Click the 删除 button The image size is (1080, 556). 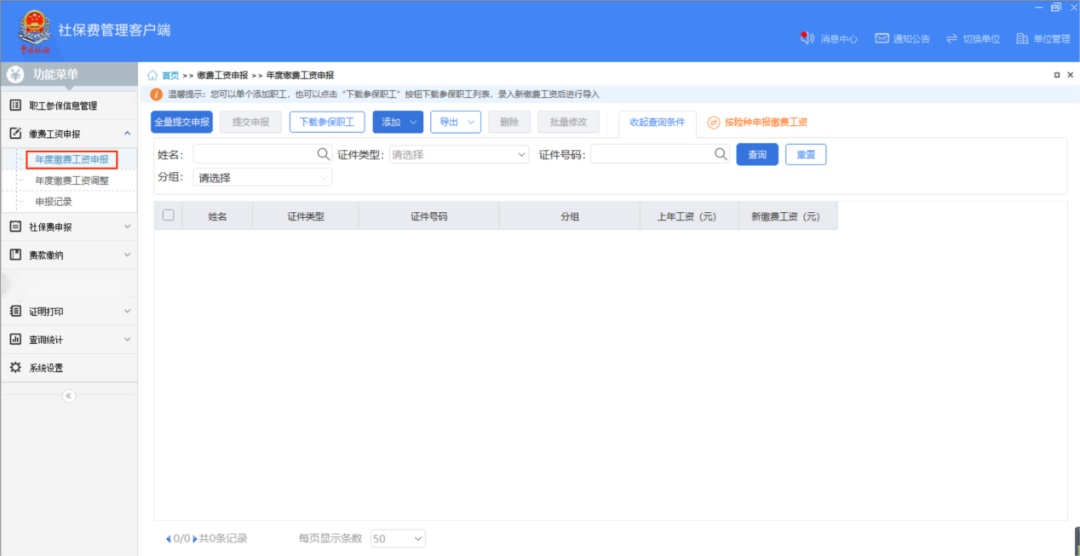[x=509, y=122]
